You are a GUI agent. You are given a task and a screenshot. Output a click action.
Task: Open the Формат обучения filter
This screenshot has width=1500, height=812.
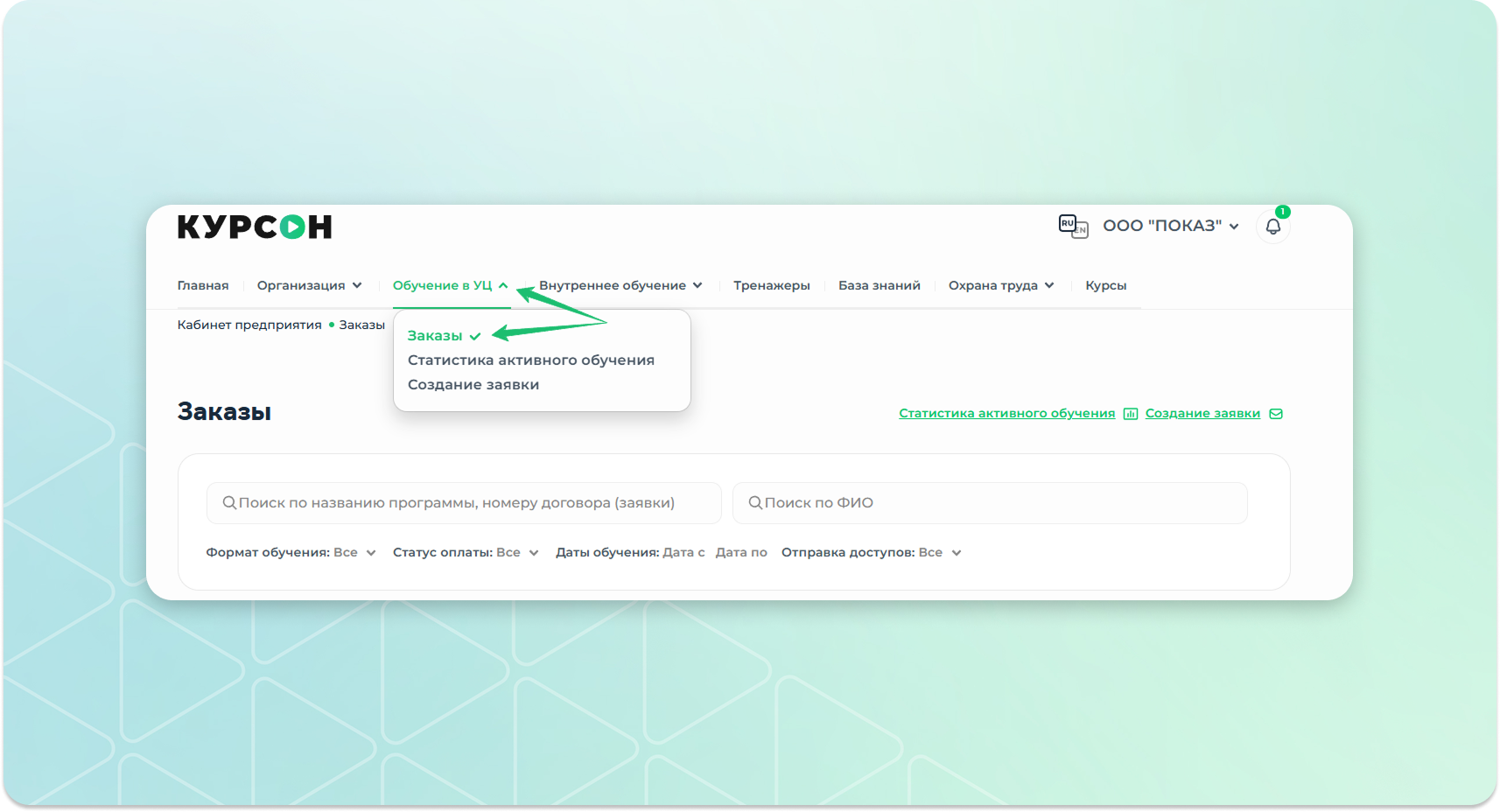coord(291,553)
